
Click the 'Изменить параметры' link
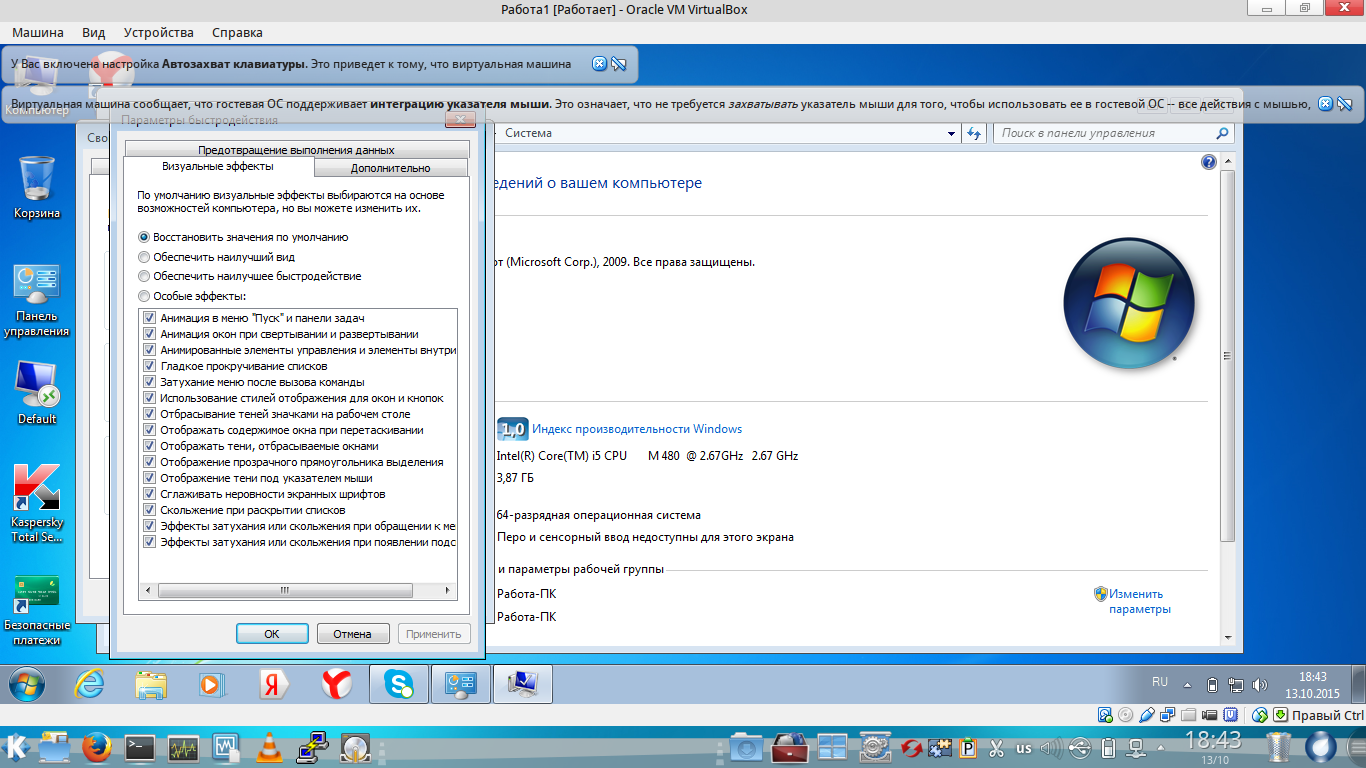point(1140,601)
